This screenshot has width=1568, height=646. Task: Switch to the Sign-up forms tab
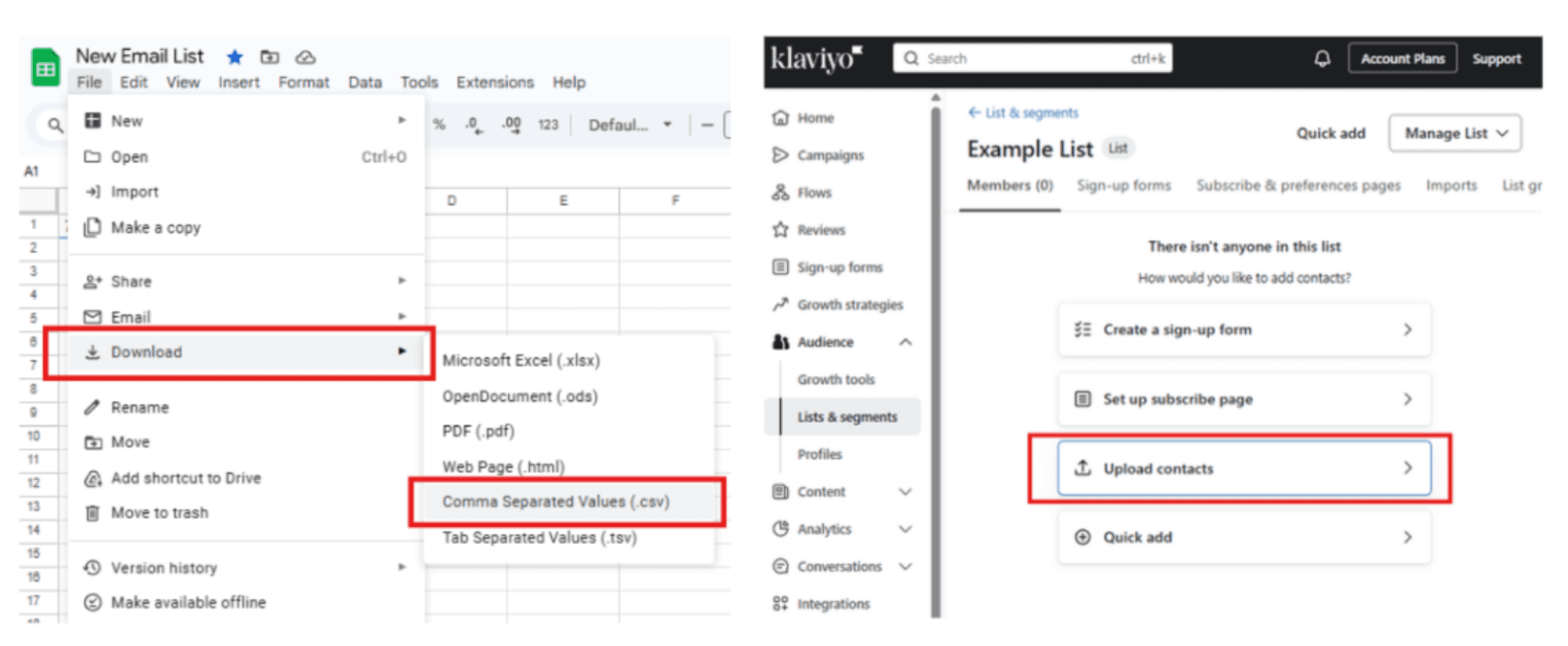point(1123,186)
